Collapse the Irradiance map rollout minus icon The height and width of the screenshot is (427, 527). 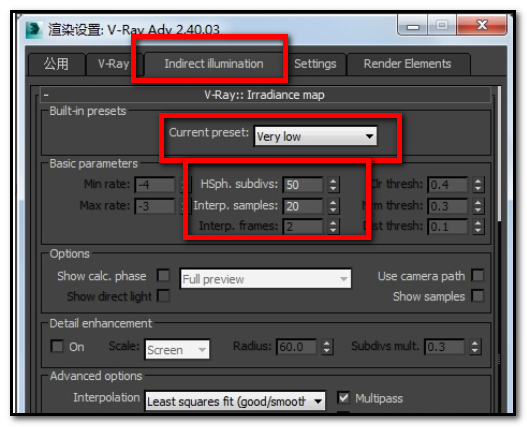coord(46,95)
